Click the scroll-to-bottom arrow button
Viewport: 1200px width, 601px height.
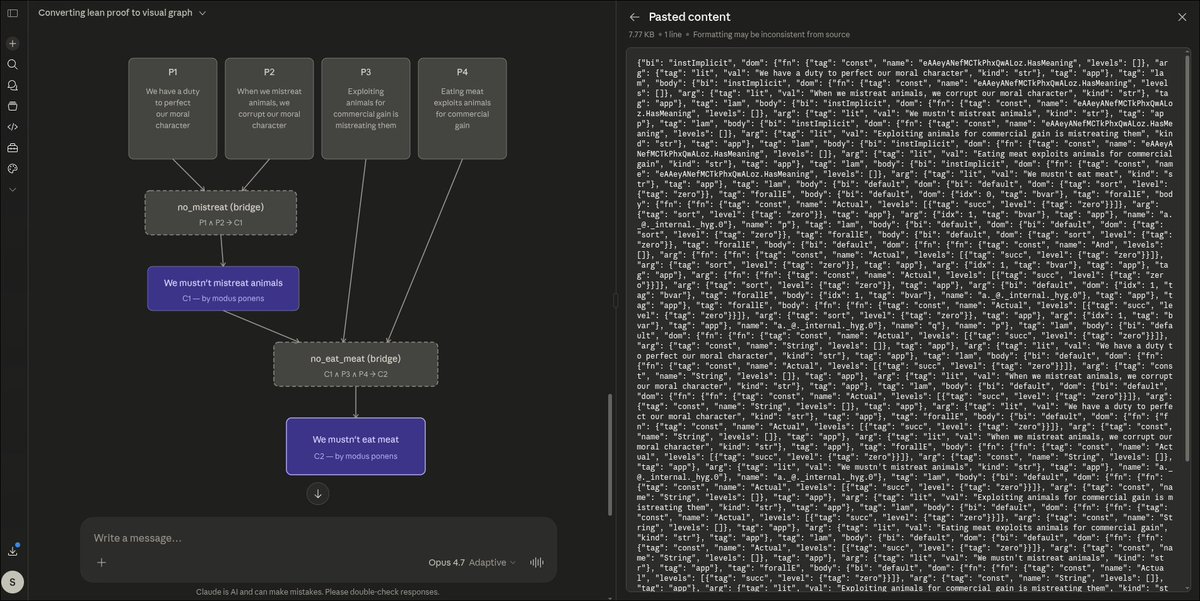pyautogui.click(x=318, y=493)
